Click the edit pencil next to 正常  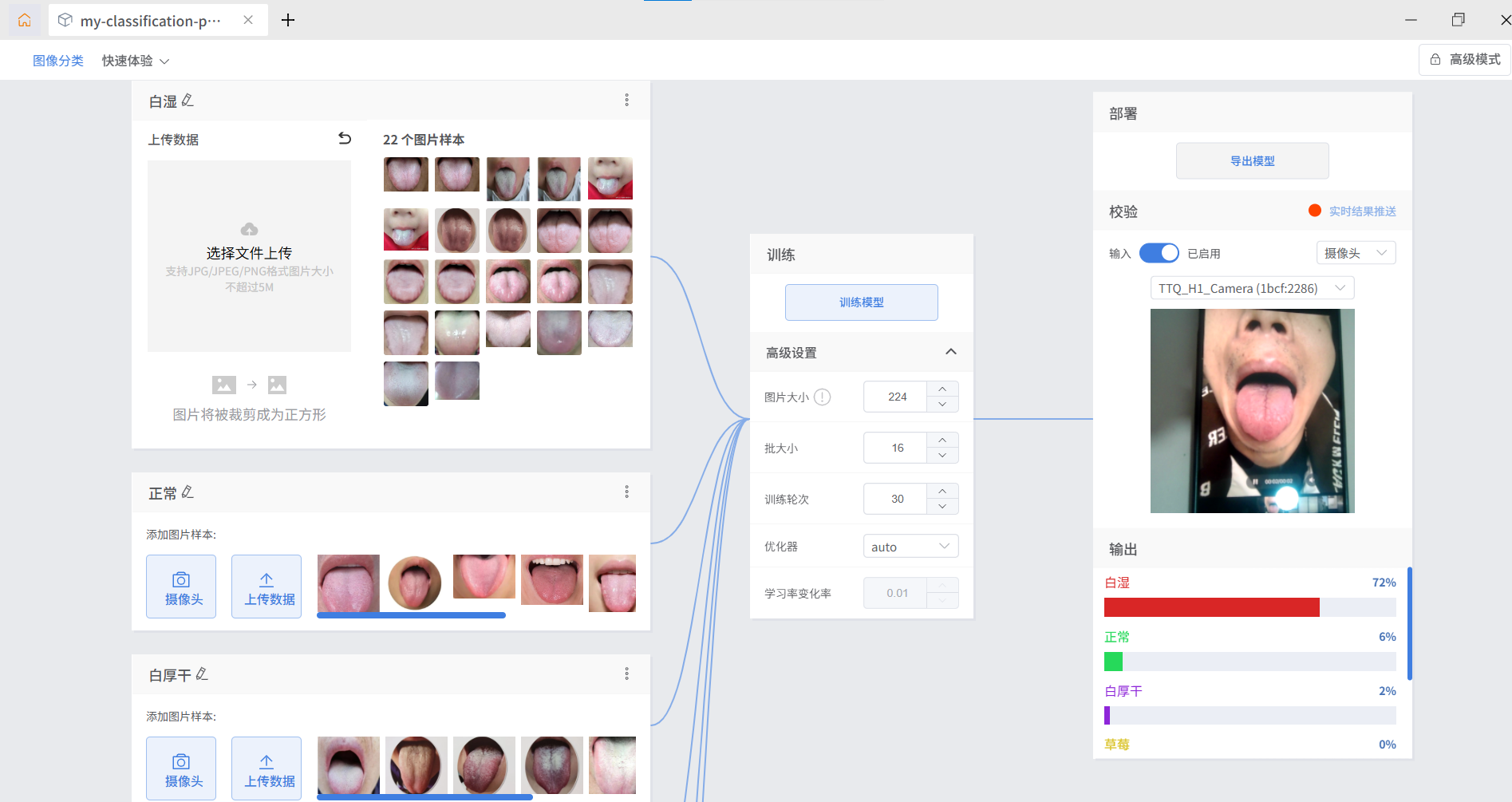[x=188, y=492]
